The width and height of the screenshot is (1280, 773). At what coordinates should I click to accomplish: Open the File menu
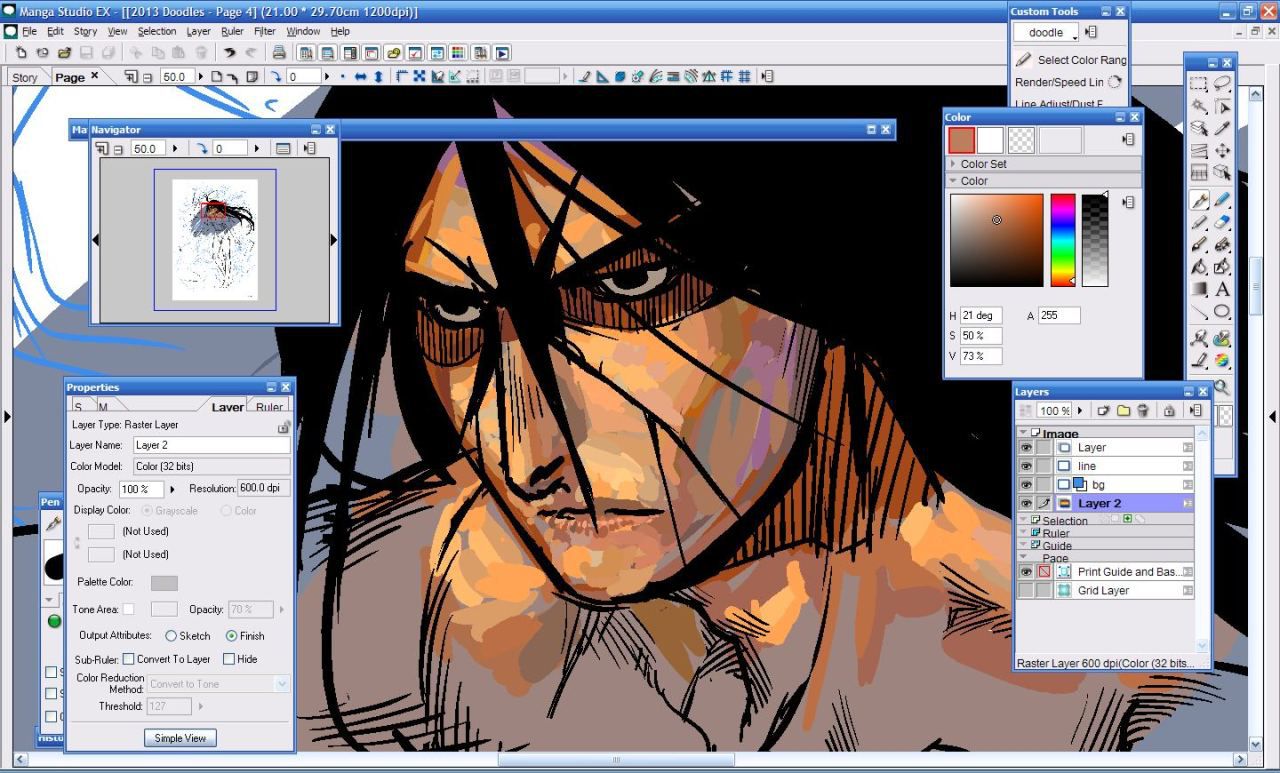tap(29, 31)
